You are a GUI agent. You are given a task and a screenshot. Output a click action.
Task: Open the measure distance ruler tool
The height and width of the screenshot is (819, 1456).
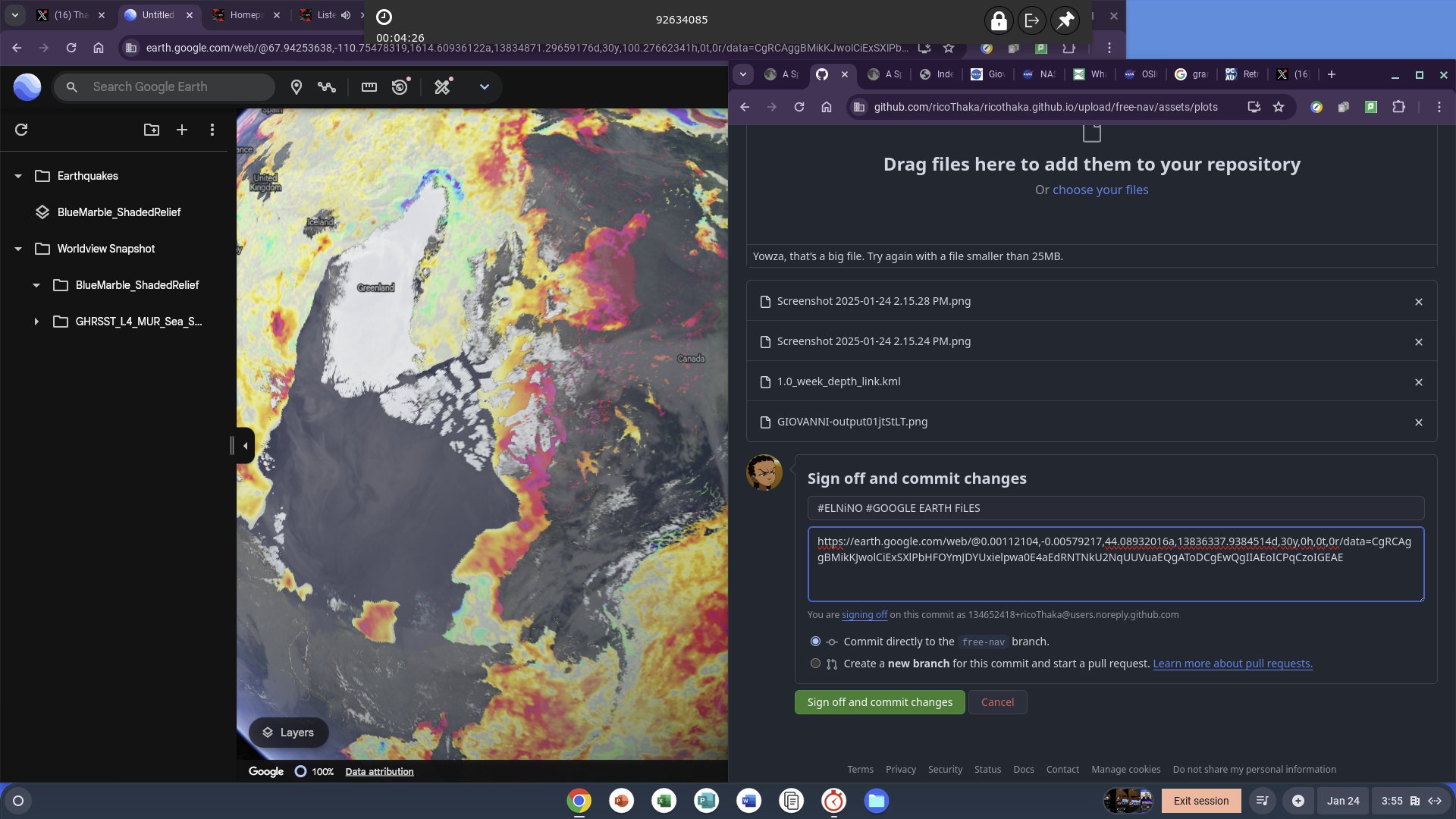(x=369, y=87)
